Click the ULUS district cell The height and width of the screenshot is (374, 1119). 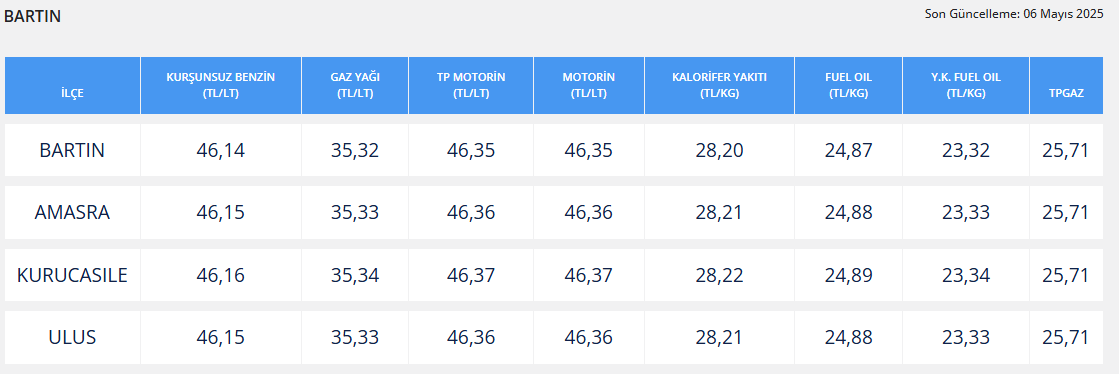(x=72, y=338)
